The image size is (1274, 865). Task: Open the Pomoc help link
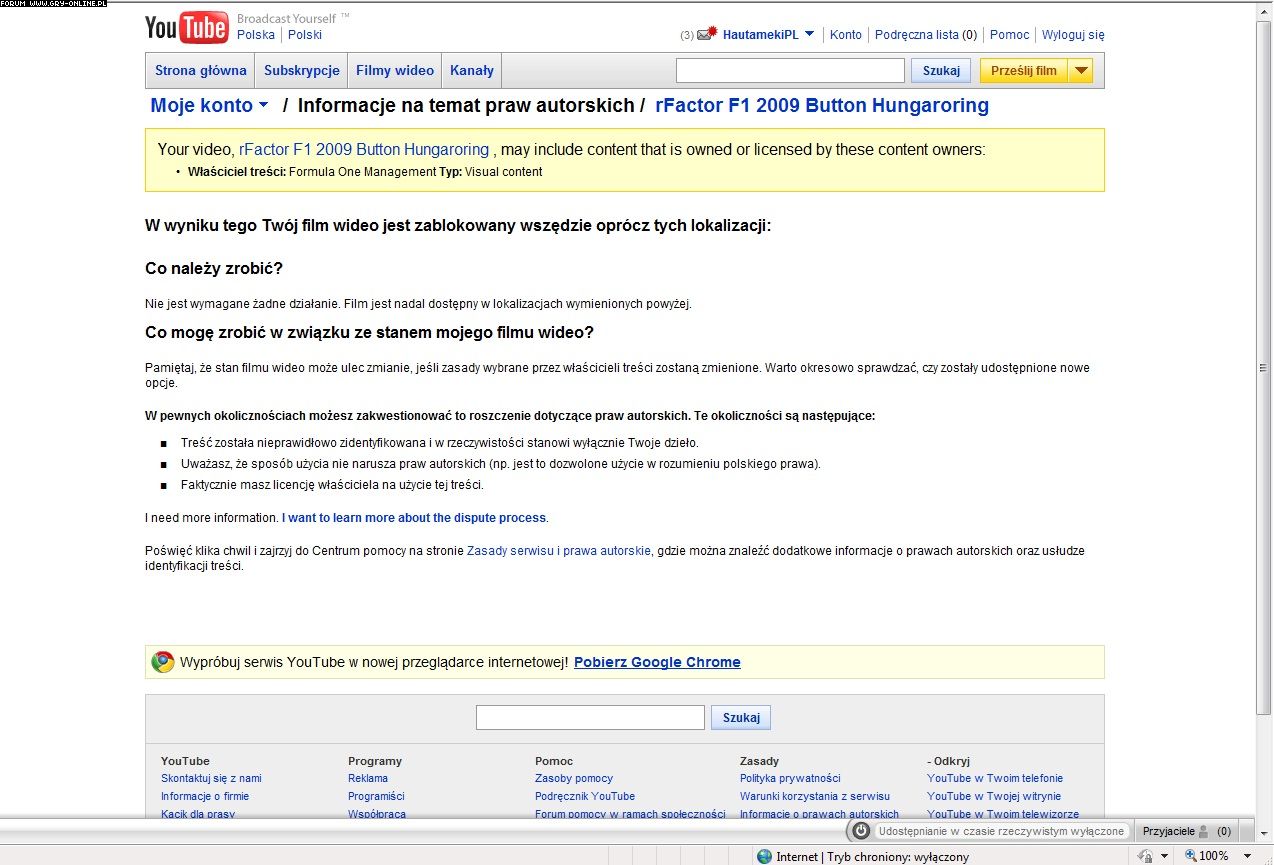tap(1010, 35)
